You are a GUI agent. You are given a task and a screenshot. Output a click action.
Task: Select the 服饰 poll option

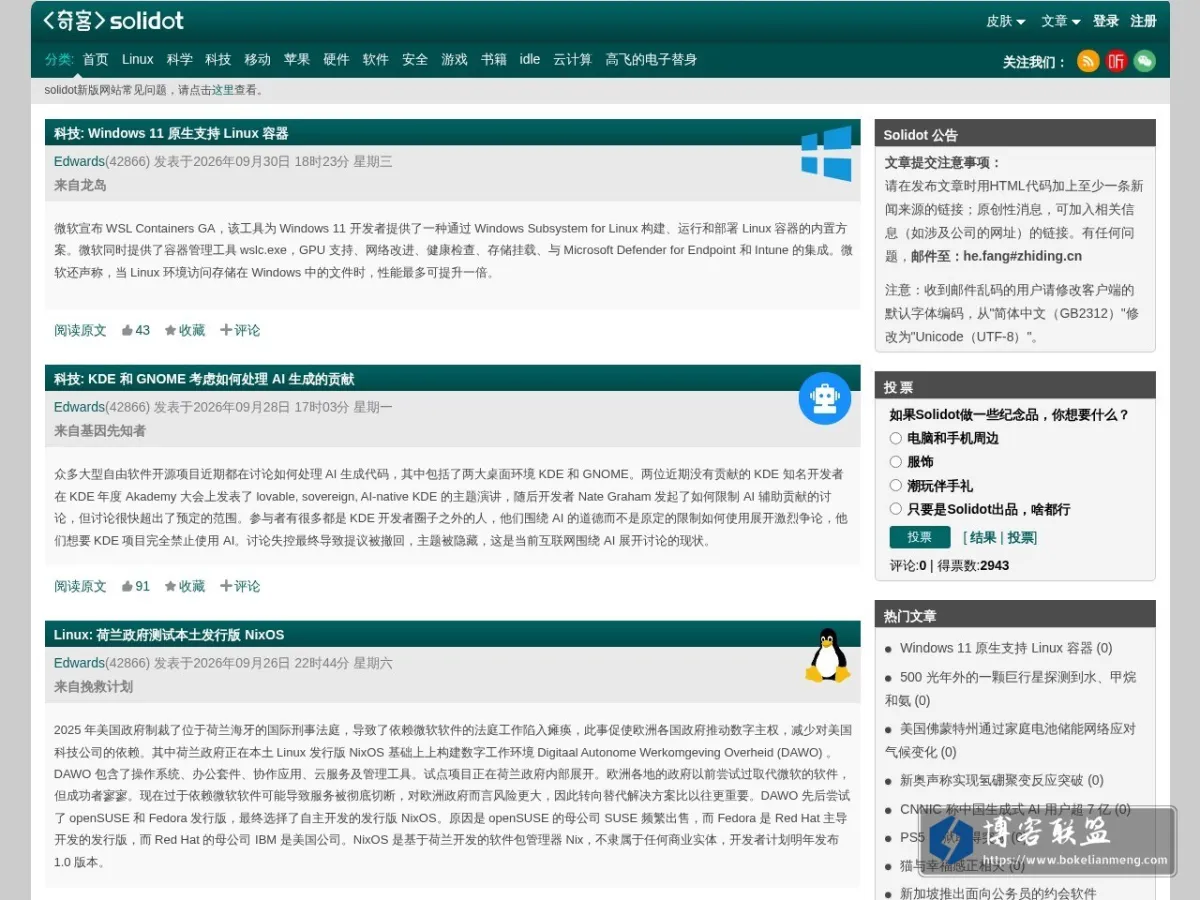pyautogui.click(x=896, y=462)
